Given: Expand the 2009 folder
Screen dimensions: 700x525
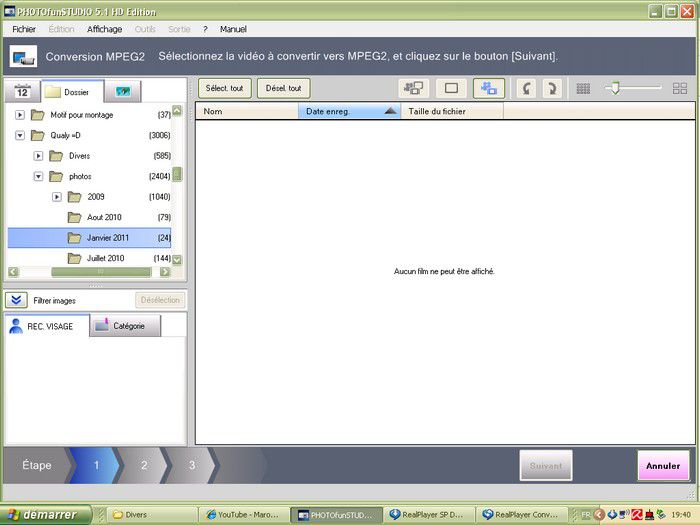Looking at the screenshot, I should tap(57, 197).
